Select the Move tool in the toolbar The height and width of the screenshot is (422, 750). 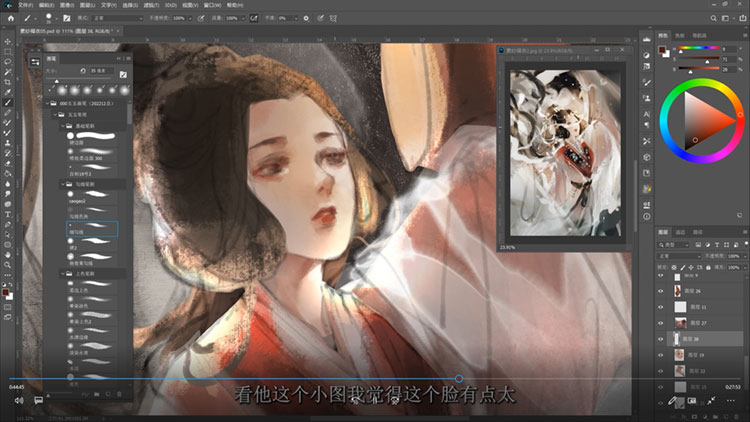point(8,41)
